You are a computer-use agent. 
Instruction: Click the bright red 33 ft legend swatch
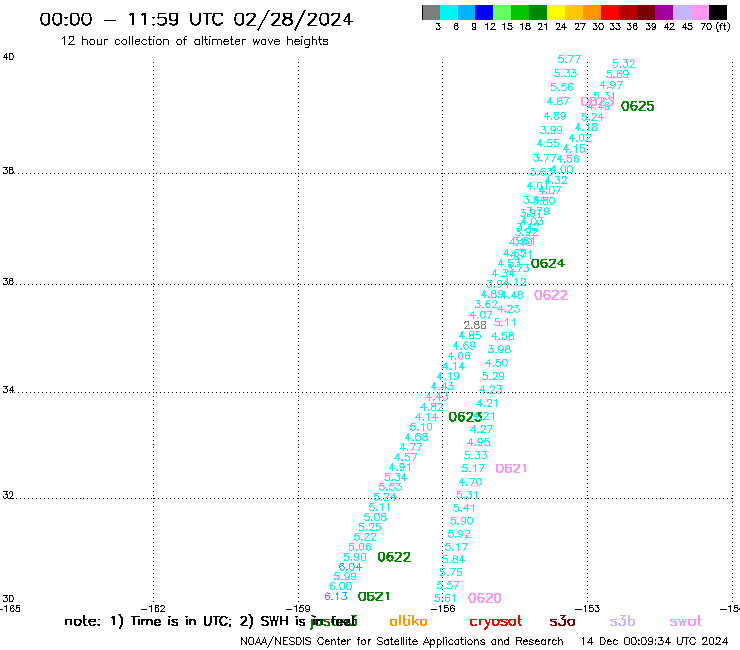pyautogui.click(x=610, y=12)
